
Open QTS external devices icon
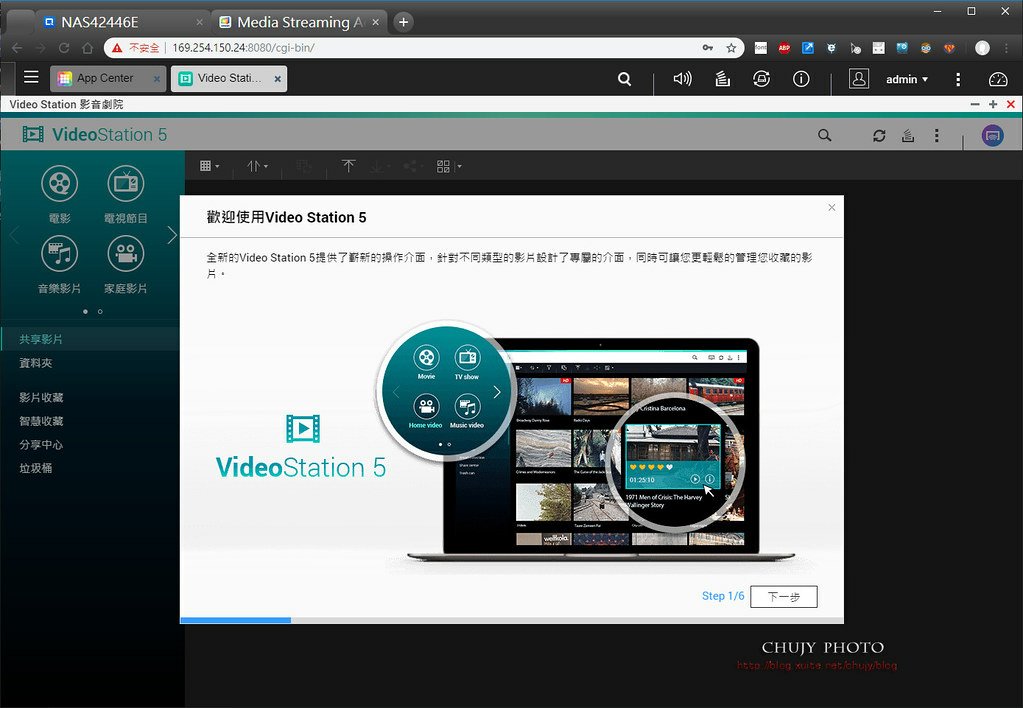pos(761,79)
